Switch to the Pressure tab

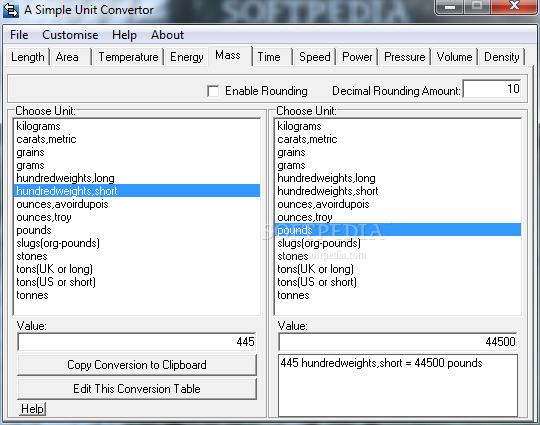click(405, 57)
